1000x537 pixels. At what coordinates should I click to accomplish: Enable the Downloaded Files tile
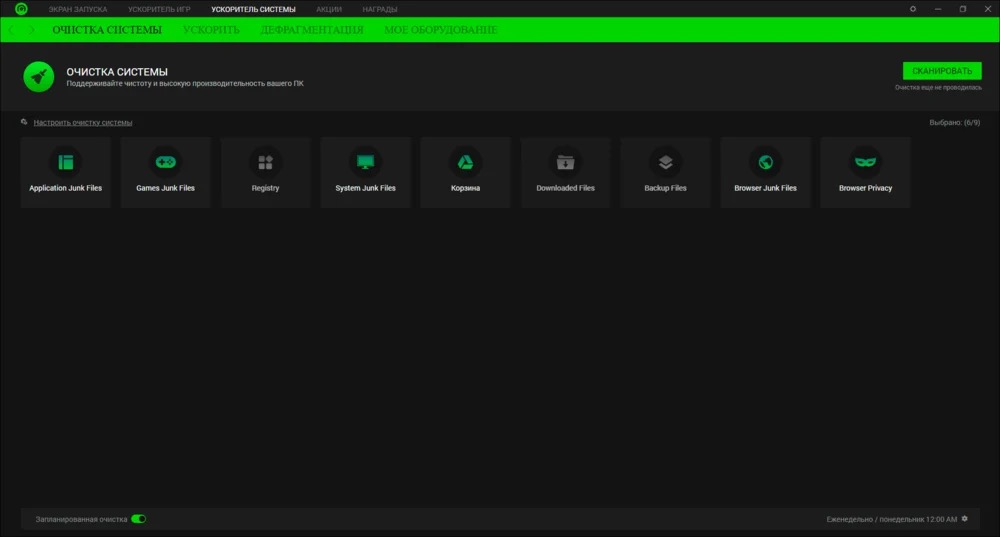point(566,172)
